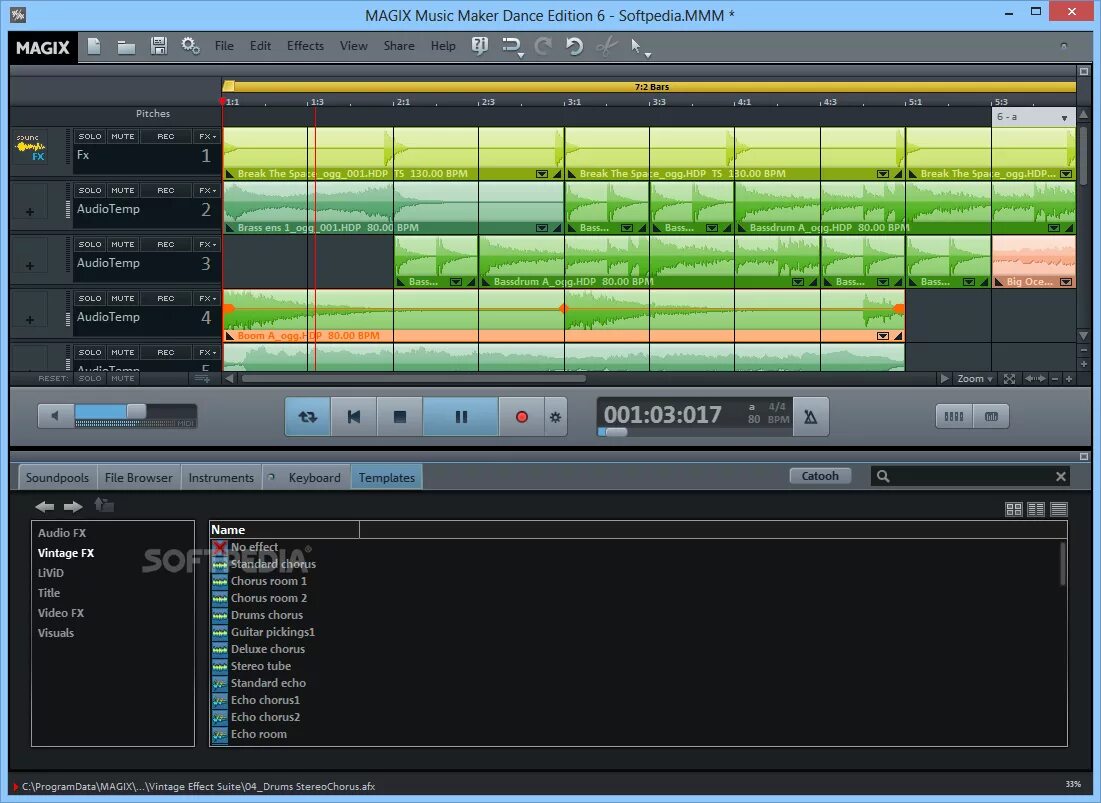Open FX dropdown on AudioTemp track 3
The image size is (1101, 803).
point(207,244)
